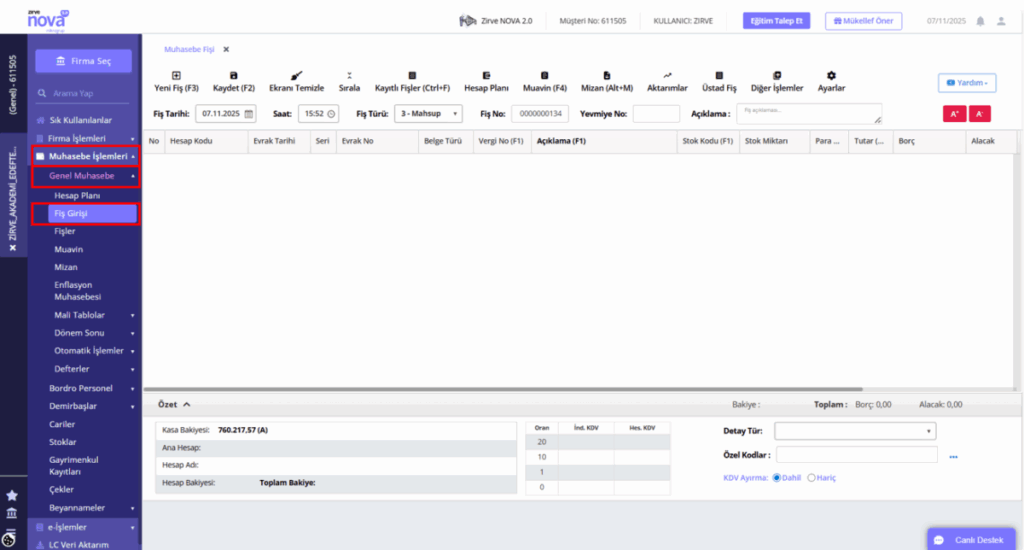This screenshot has width=1024, height=550.
Task: Open Kayıtlı Fişler list icon
Action: [412, 76]
